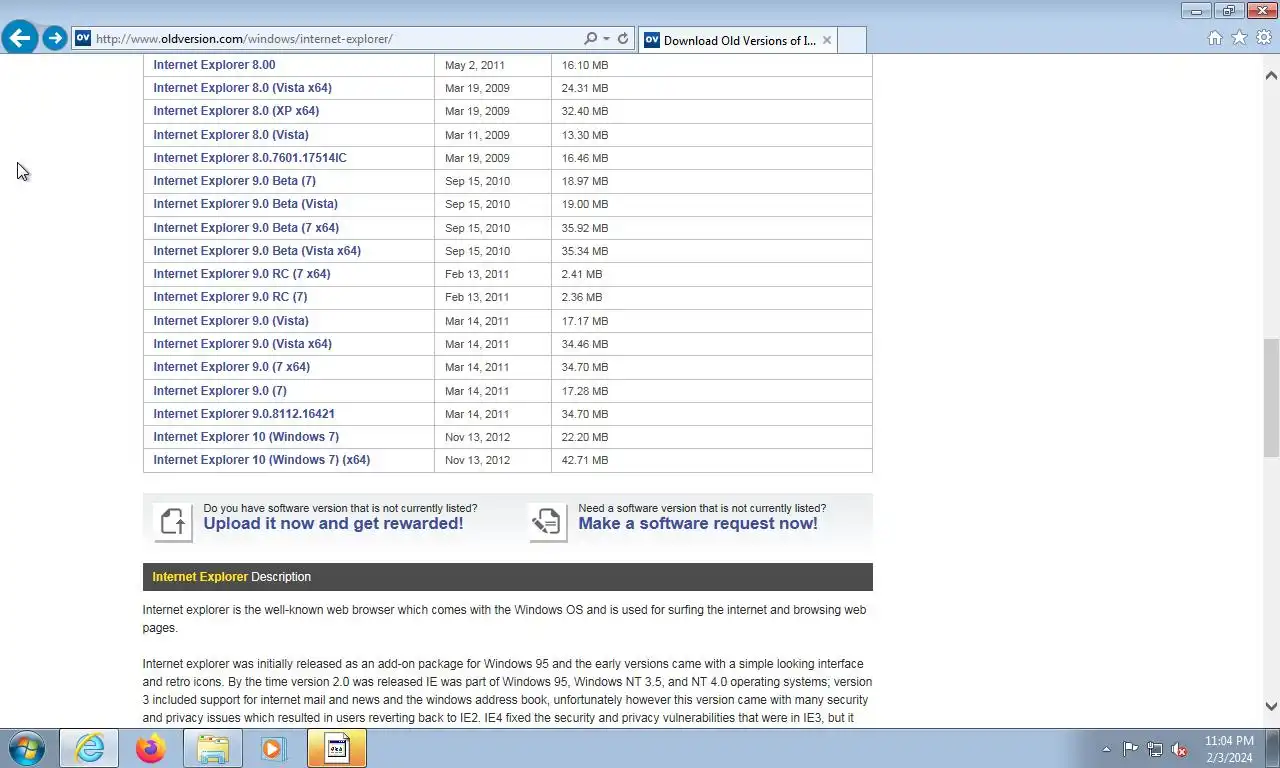This screenshot has height=768, width=1280.
Task: Open the Tools gear icon
Action: tap(1264, 38)
